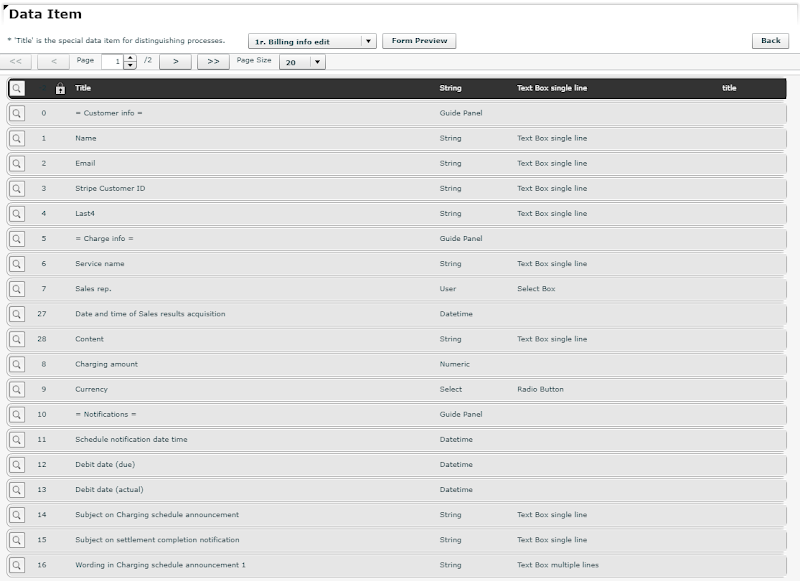Go to first page with << button

pos(16,62)
